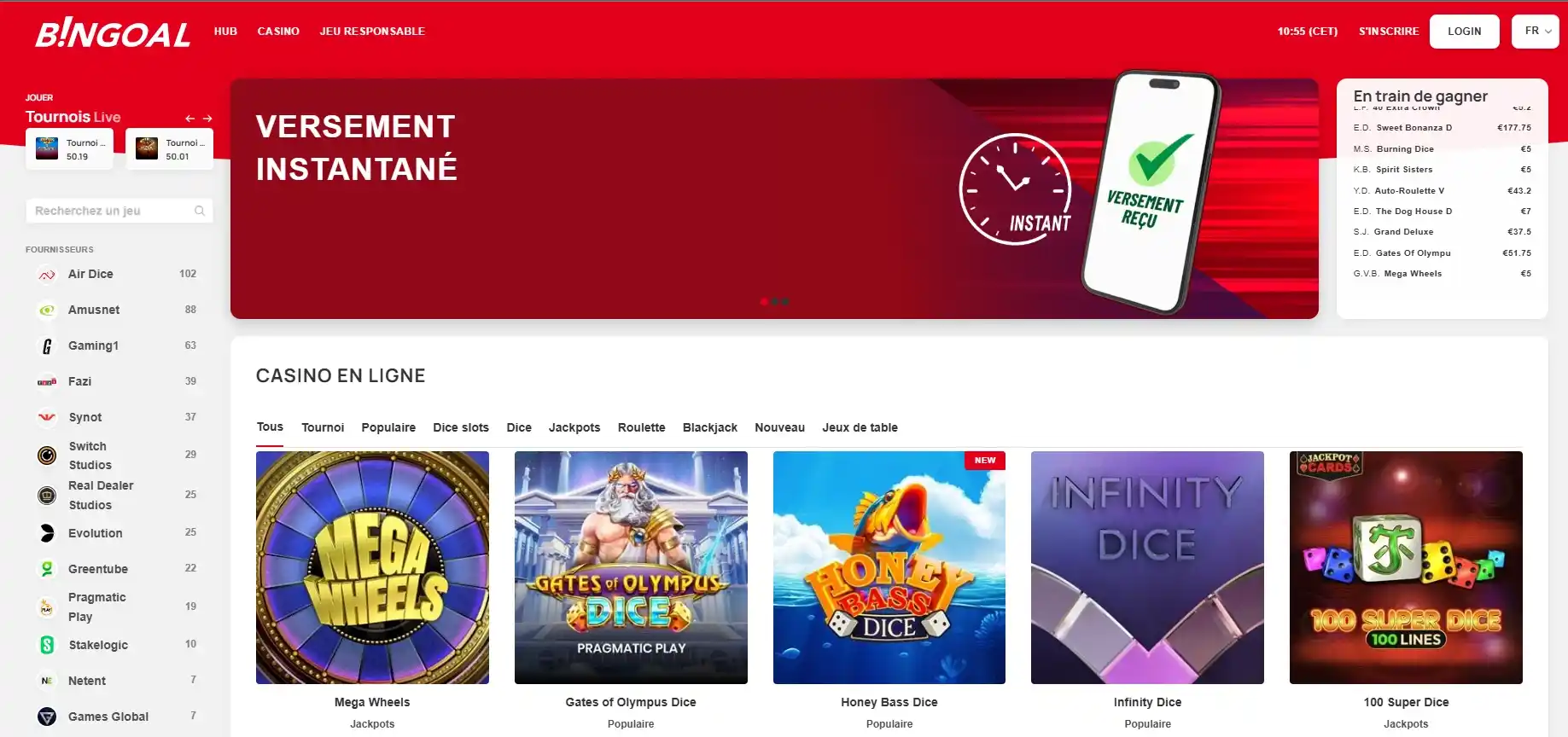The width and height of the screenshot is (1568, 737).
Task: Click the Tournois Live heading
Action: tap(73, 117)
